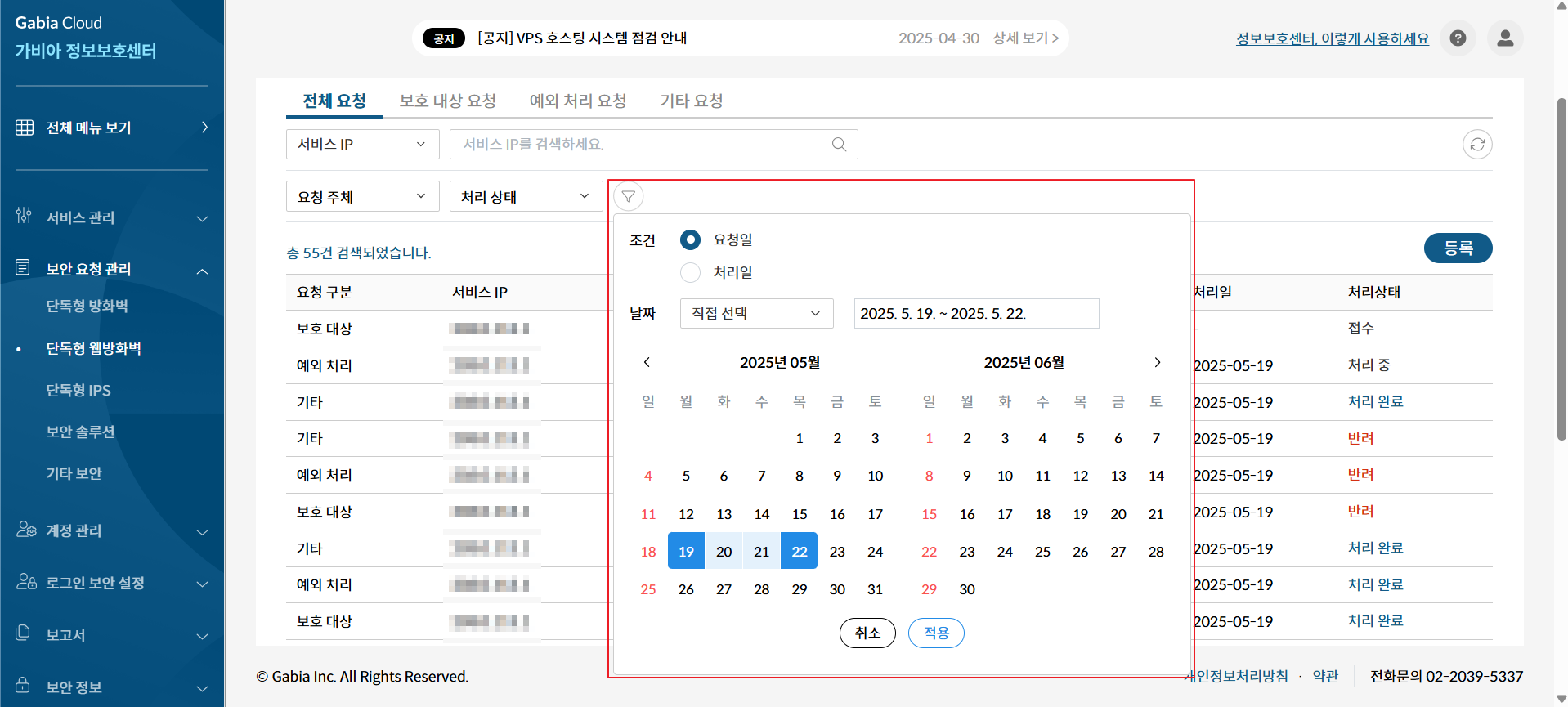The image size is (1568, 707).
Task: Open the user profile icon
Action: 1504,38
